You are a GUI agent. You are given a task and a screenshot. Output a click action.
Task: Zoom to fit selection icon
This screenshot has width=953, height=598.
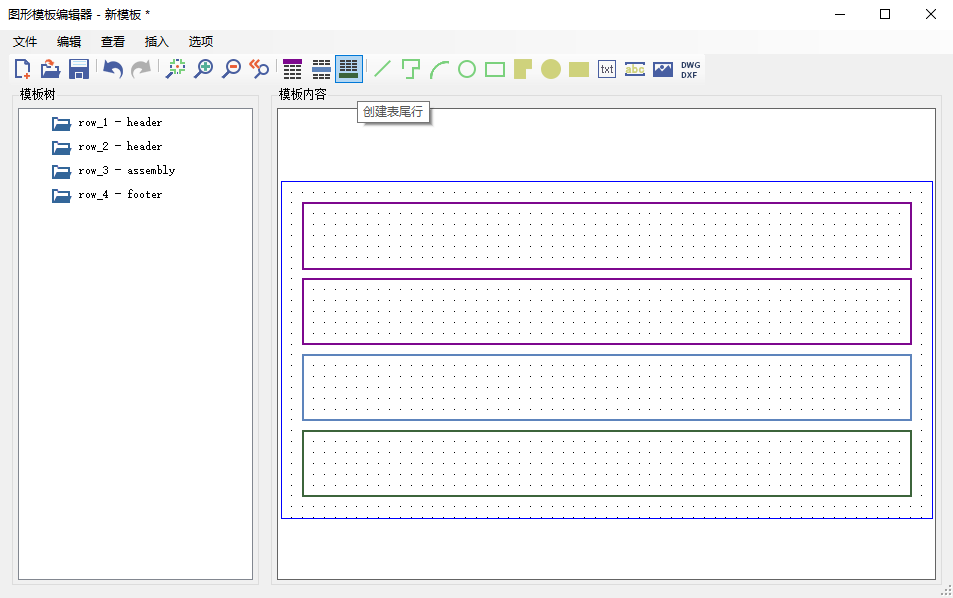pyautogui.click(x=176, y=69)
